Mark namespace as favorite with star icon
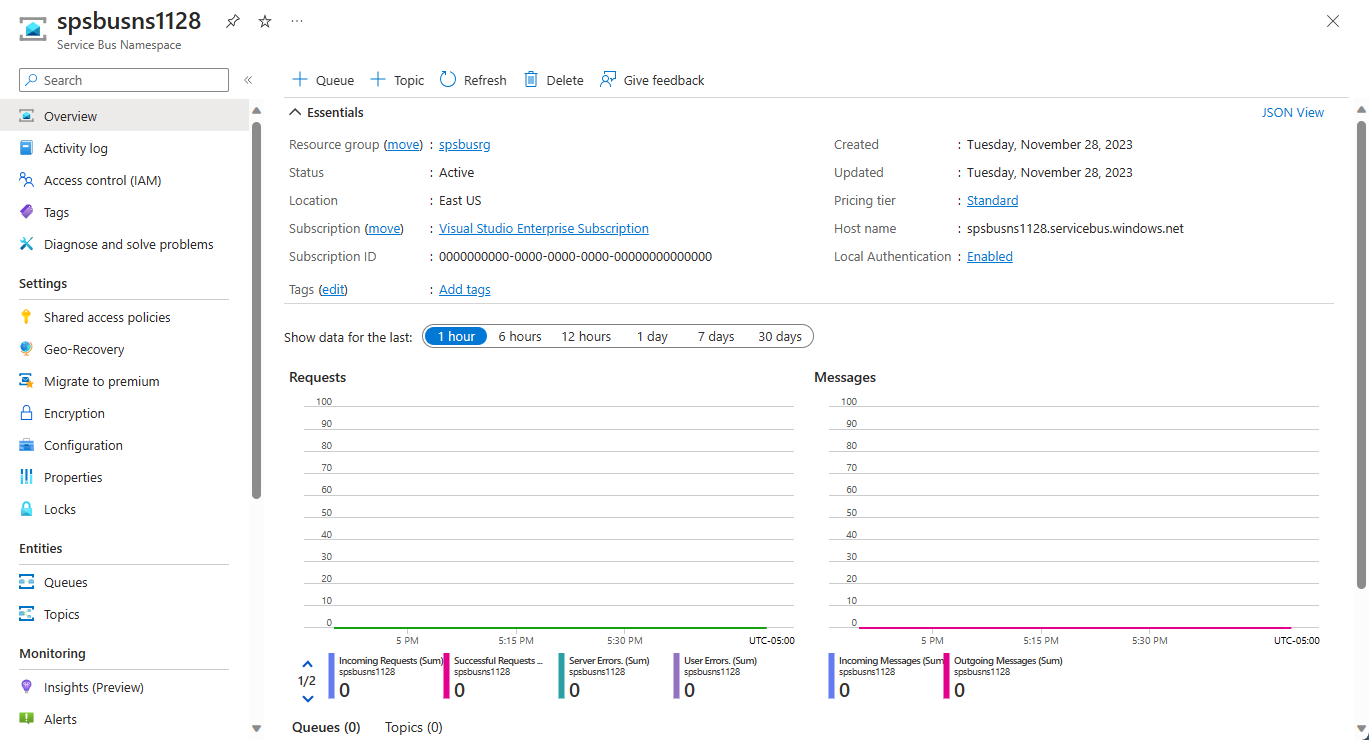 tap(265, 21)
